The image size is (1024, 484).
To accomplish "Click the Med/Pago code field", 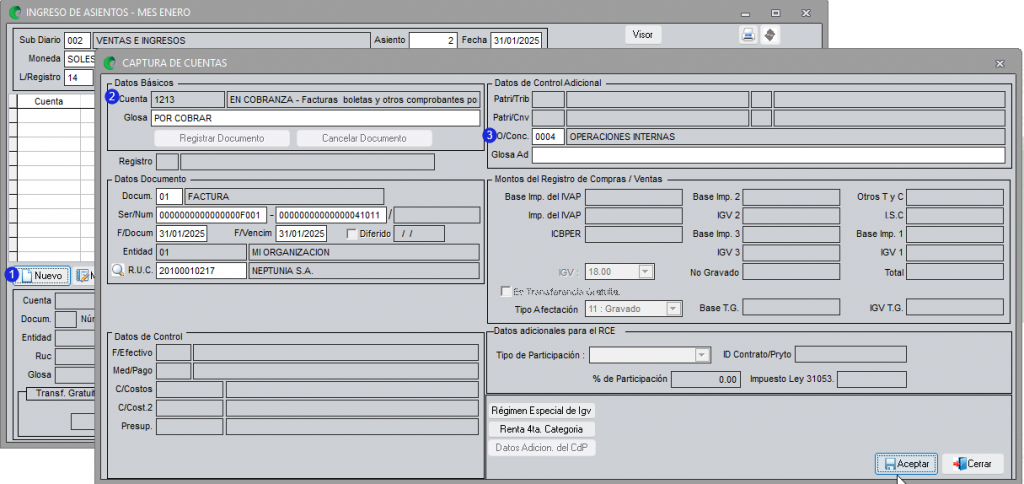I will 174,371.
